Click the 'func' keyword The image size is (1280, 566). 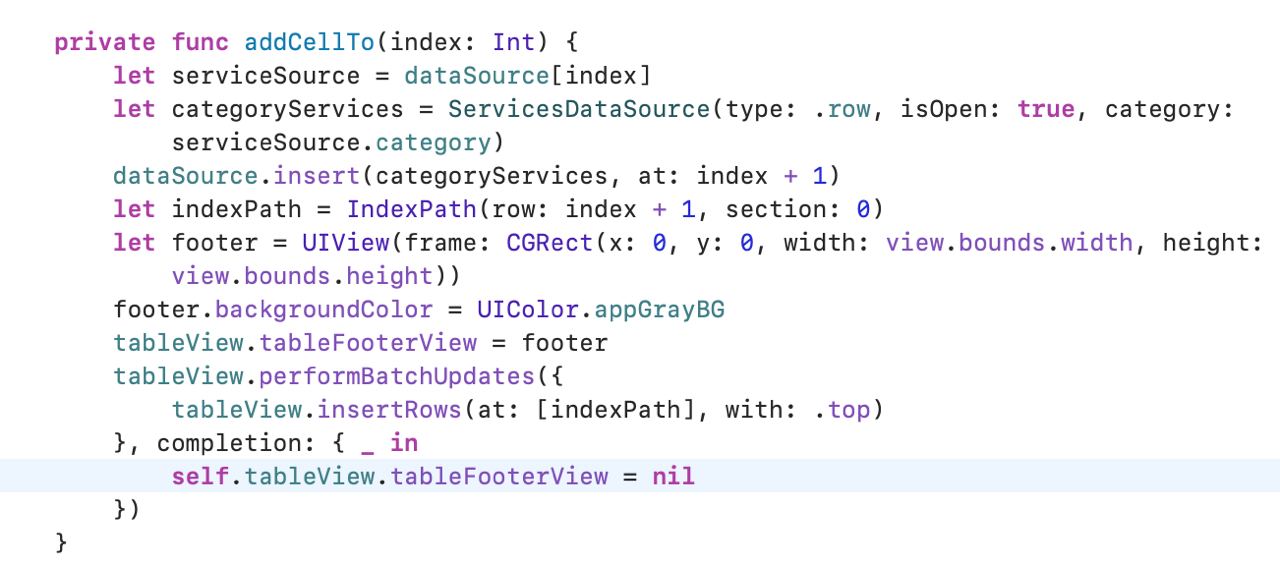tap(200, 43)
